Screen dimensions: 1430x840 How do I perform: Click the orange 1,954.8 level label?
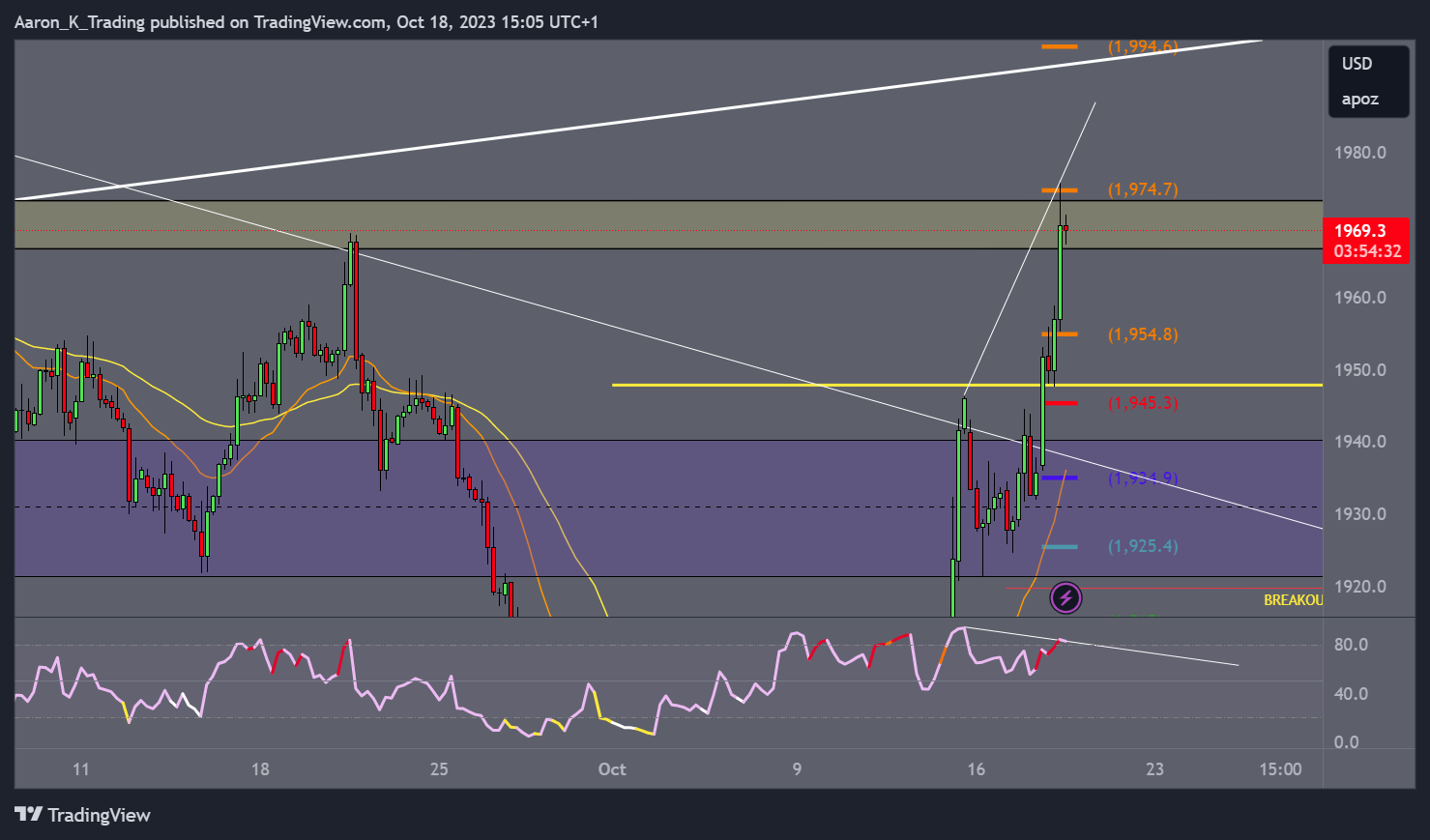[1143, 334]
